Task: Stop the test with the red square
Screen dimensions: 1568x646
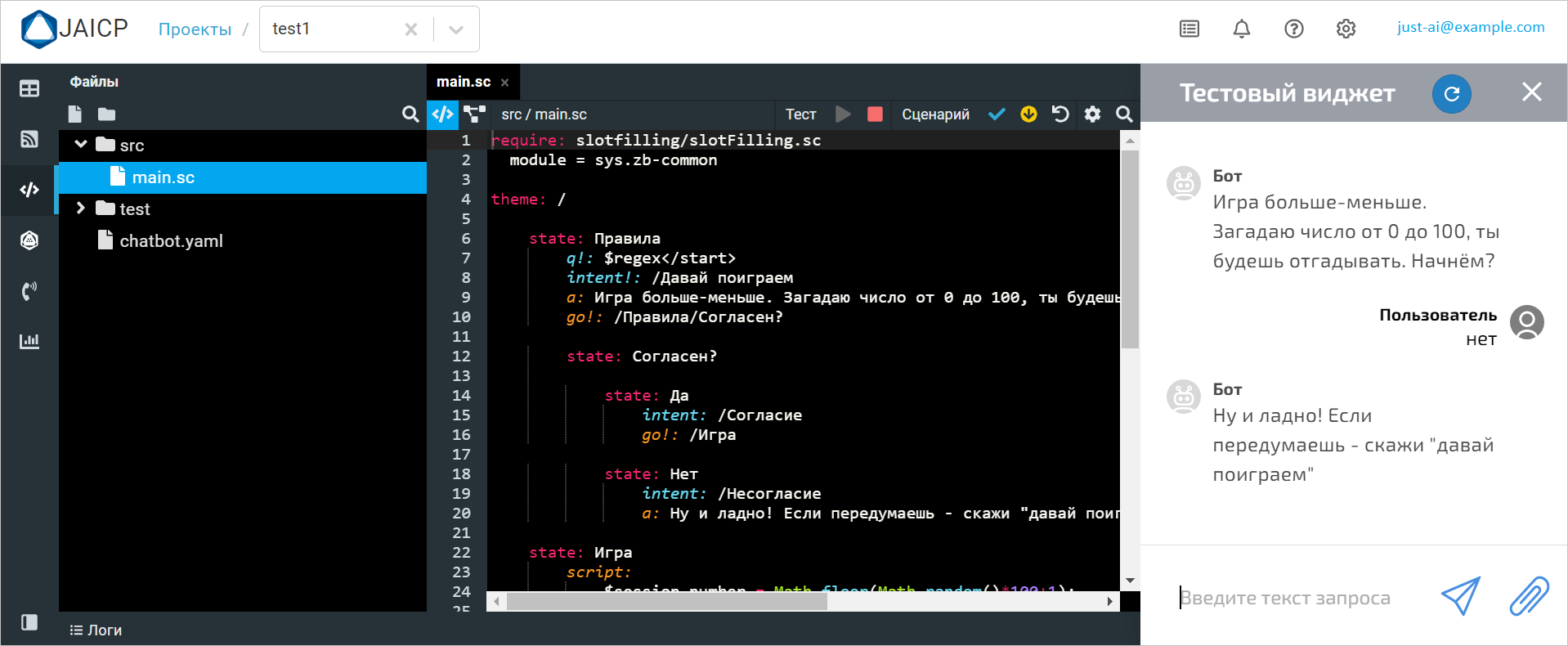Action: 875,114
